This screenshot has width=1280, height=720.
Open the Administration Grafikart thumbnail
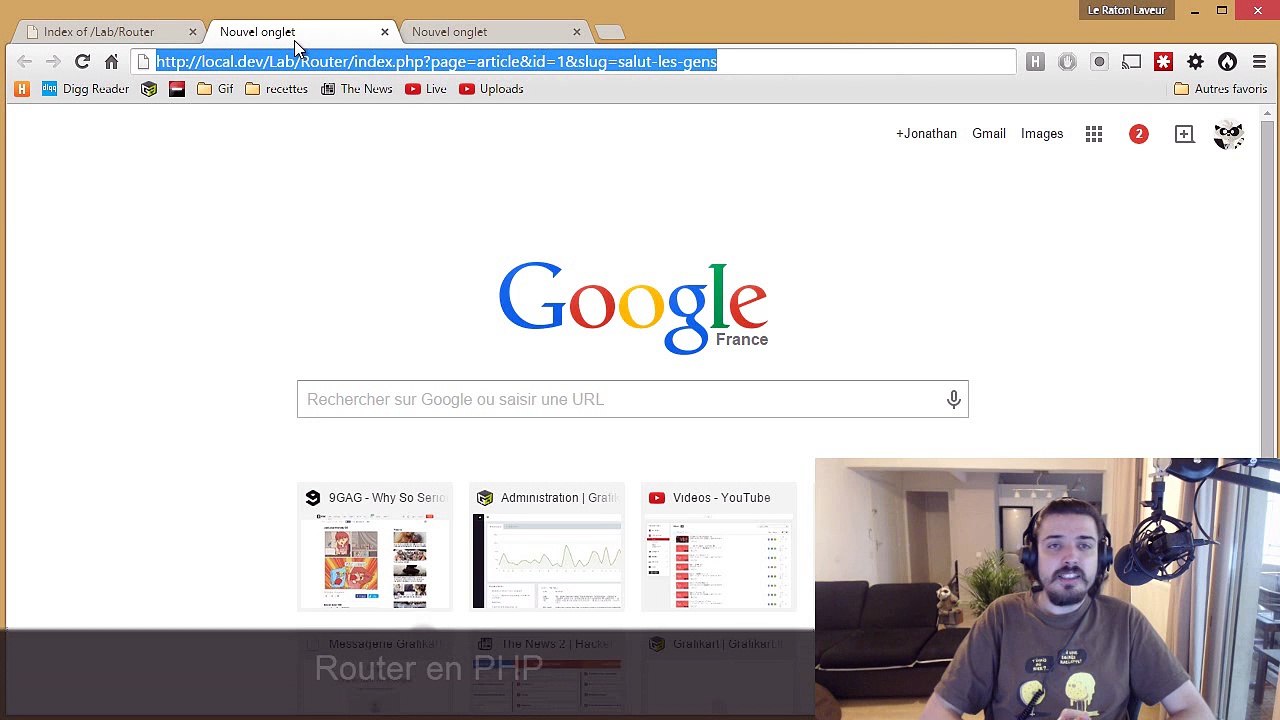(x=547, y=548)
